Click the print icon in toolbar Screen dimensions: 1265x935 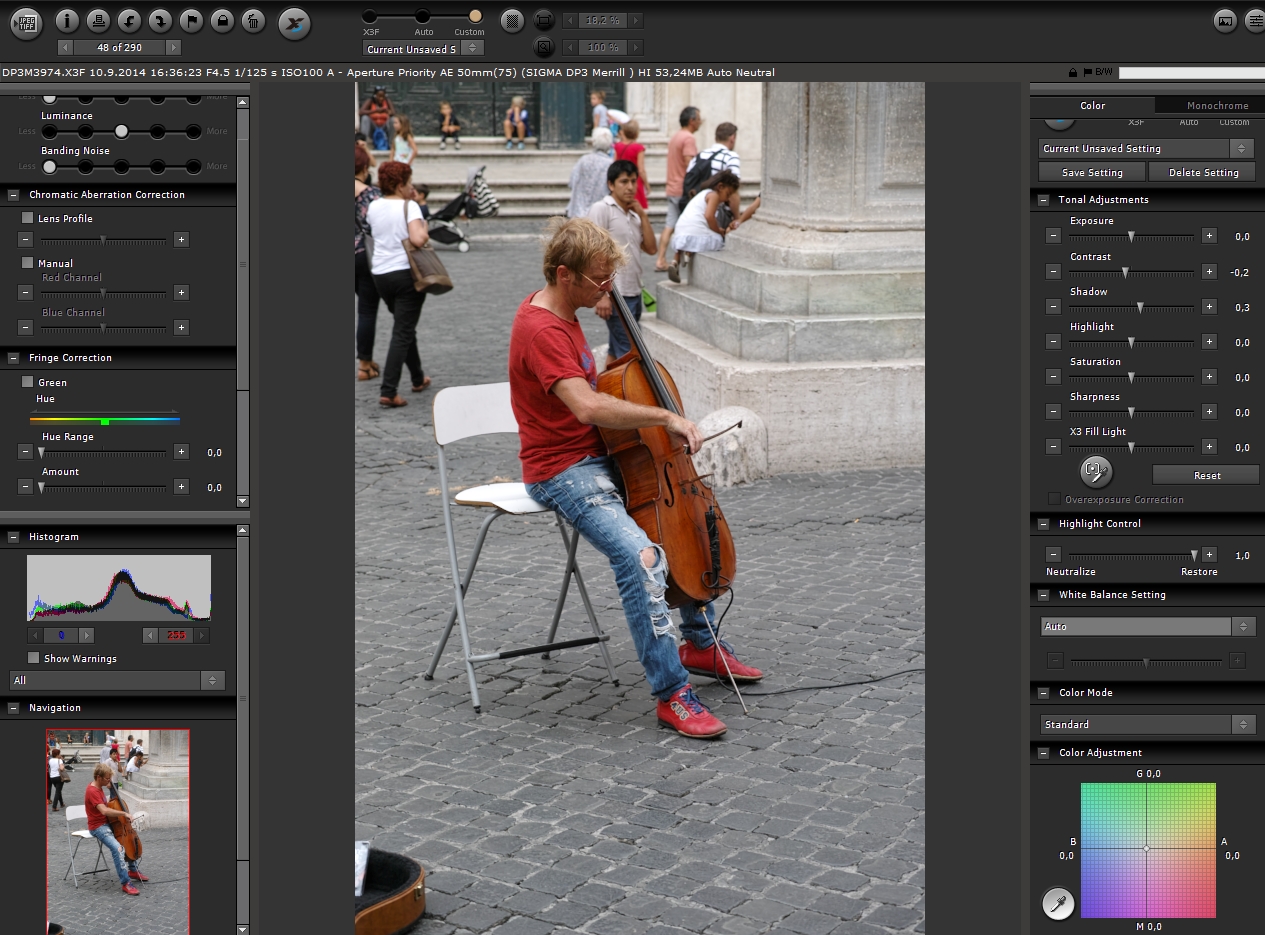[98, 20]
